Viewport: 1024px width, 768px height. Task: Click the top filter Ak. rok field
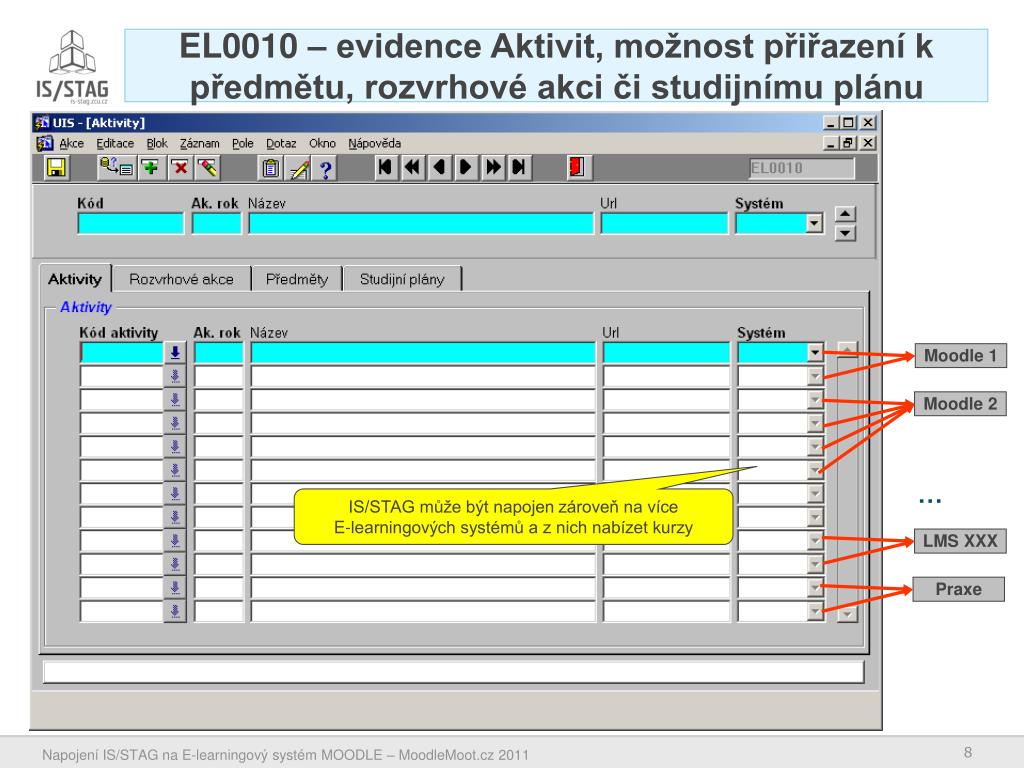[217, 223]
